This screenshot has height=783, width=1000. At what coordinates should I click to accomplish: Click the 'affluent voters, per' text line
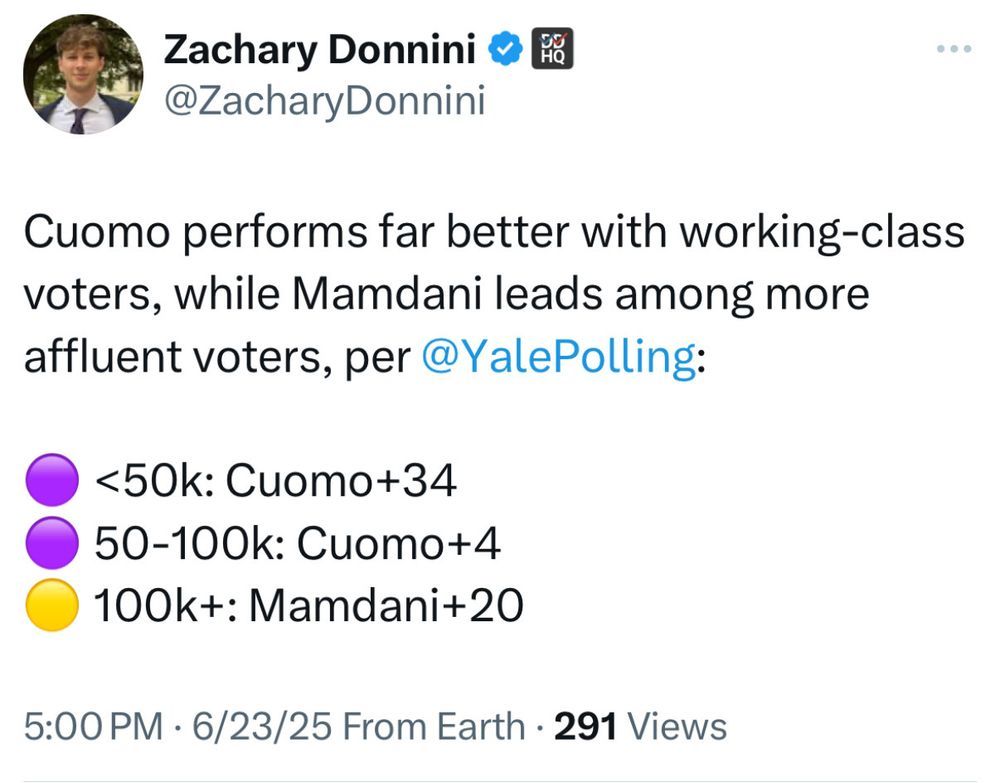coord(217,356)
